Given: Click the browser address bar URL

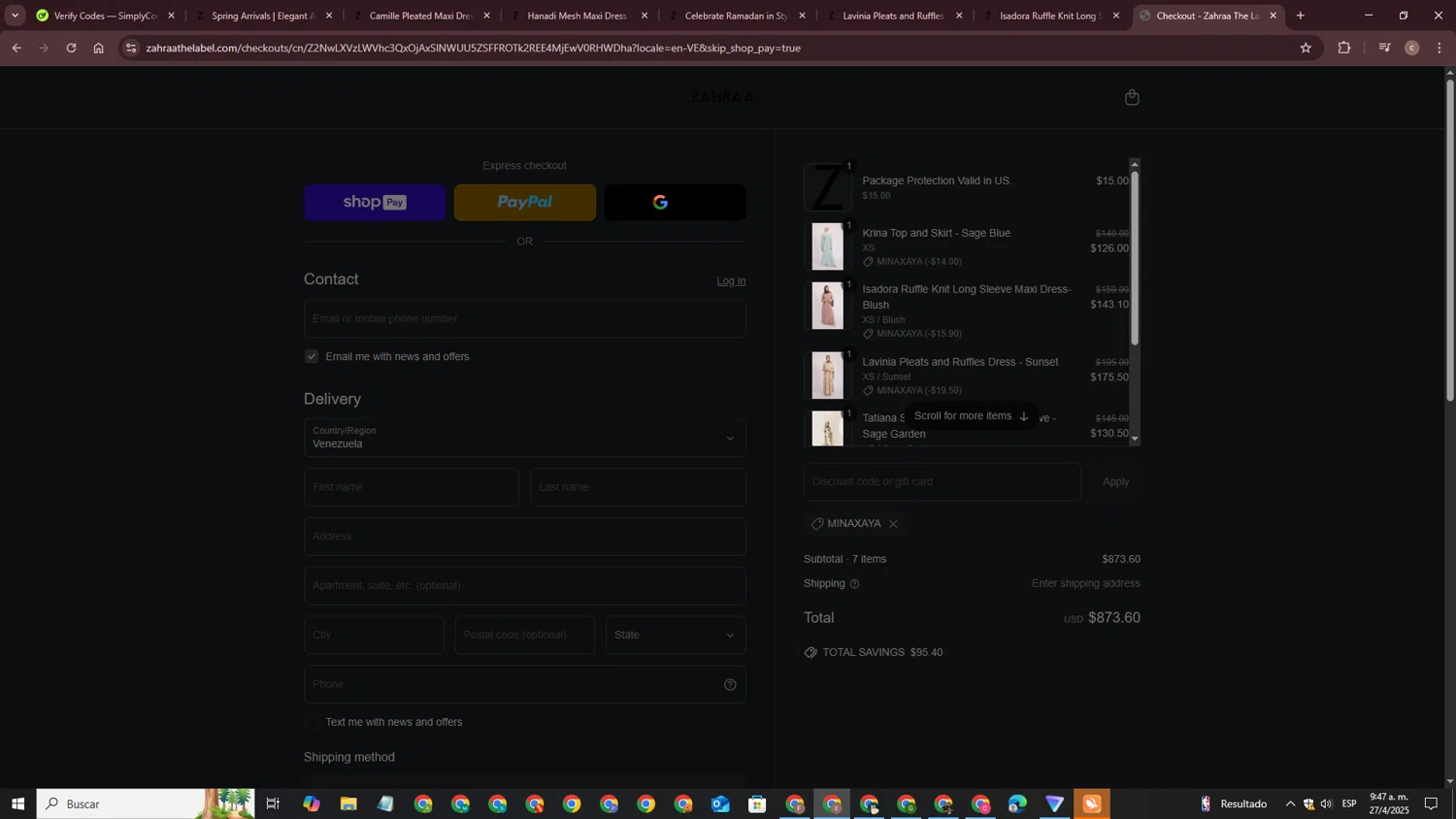Looking at the screenshot, I should click(474, 48).
